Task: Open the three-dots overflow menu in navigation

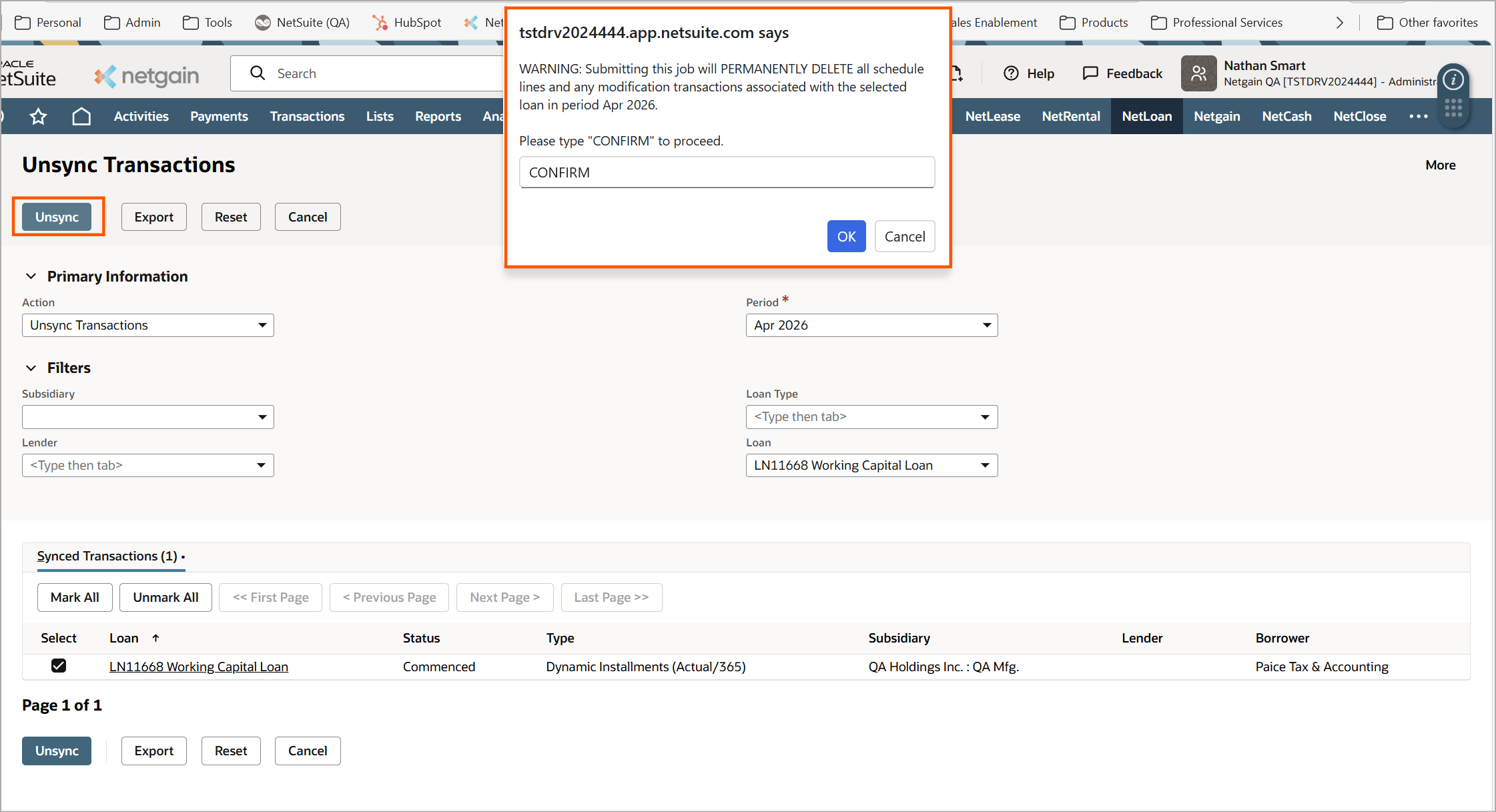Action: pyautogui.click(x=1418, y=117)
